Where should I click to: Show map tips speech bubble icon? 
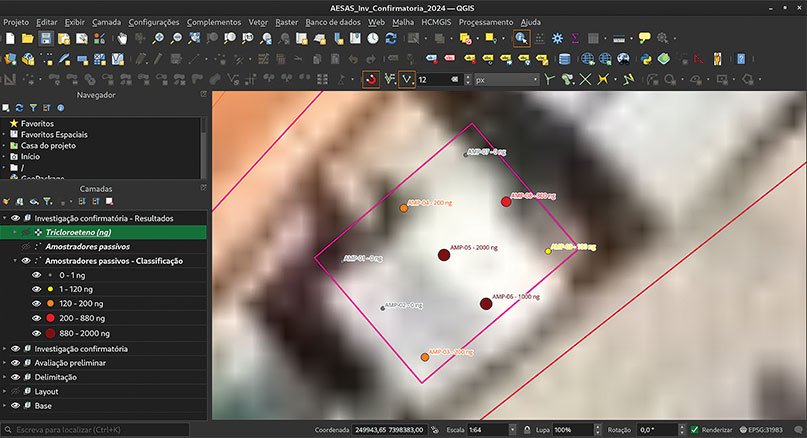[644, 38]
